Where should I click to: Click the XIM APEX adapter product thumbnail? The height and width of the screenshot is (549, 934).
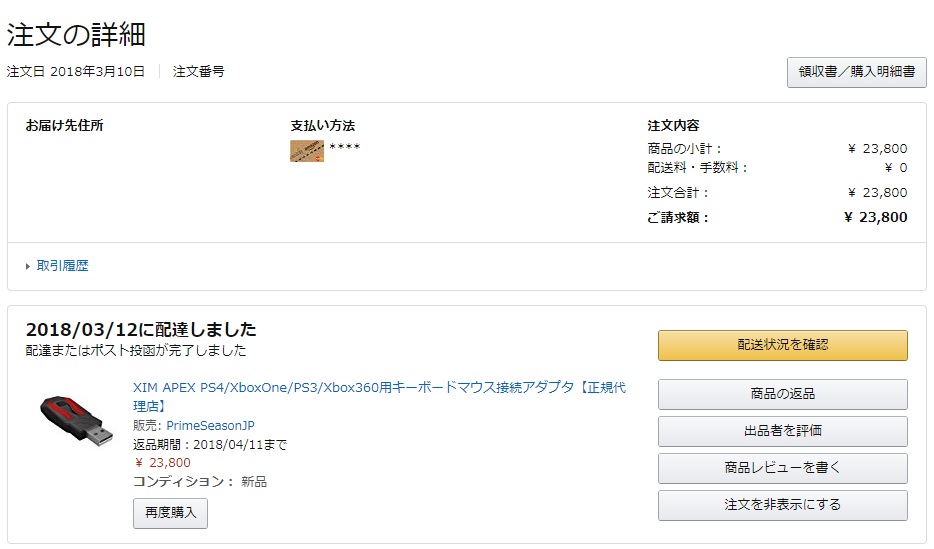coord(76,420)
